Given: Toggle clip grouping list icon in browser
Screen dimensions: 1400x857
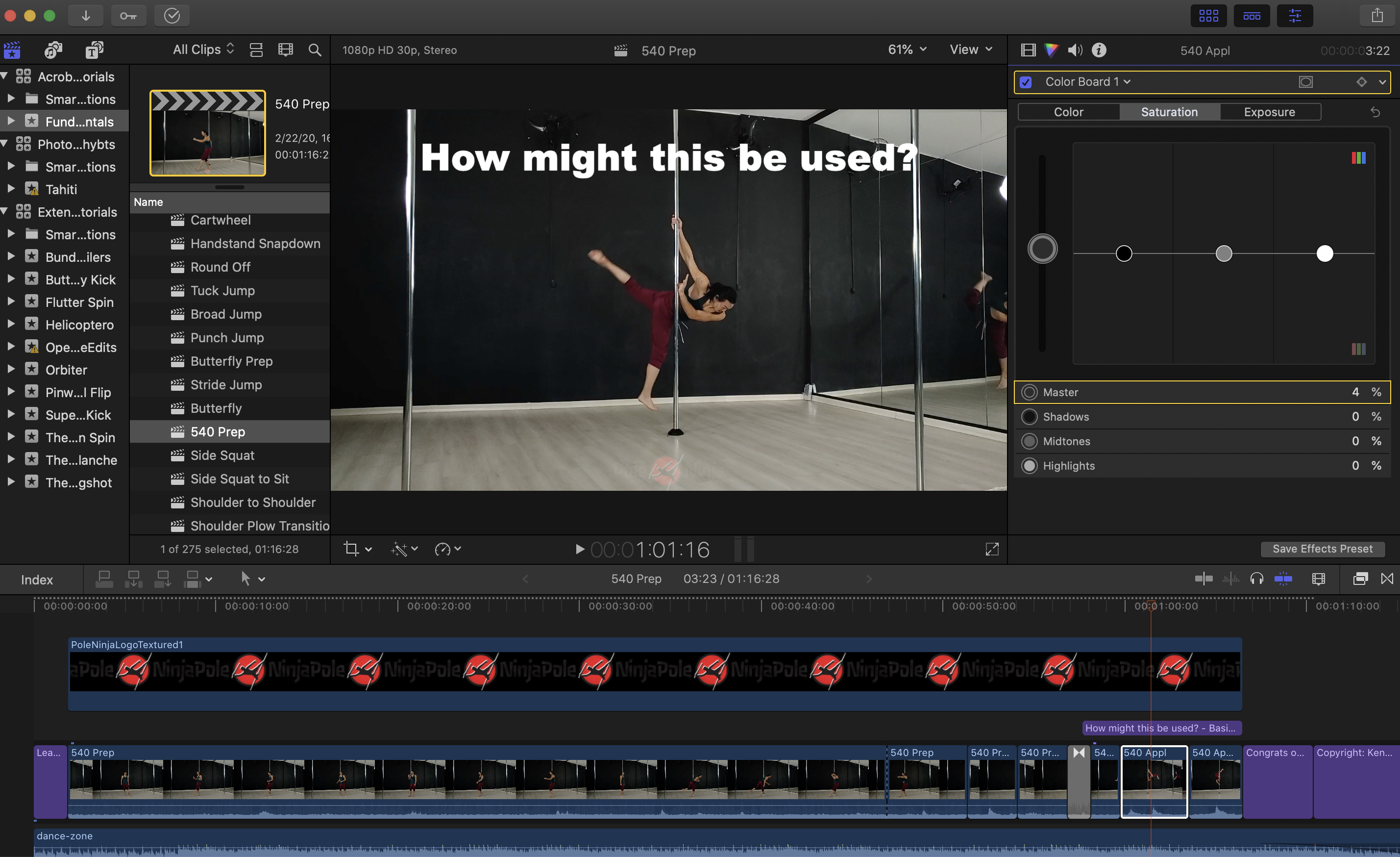Looking at the screenshot, I should (256, 50).
